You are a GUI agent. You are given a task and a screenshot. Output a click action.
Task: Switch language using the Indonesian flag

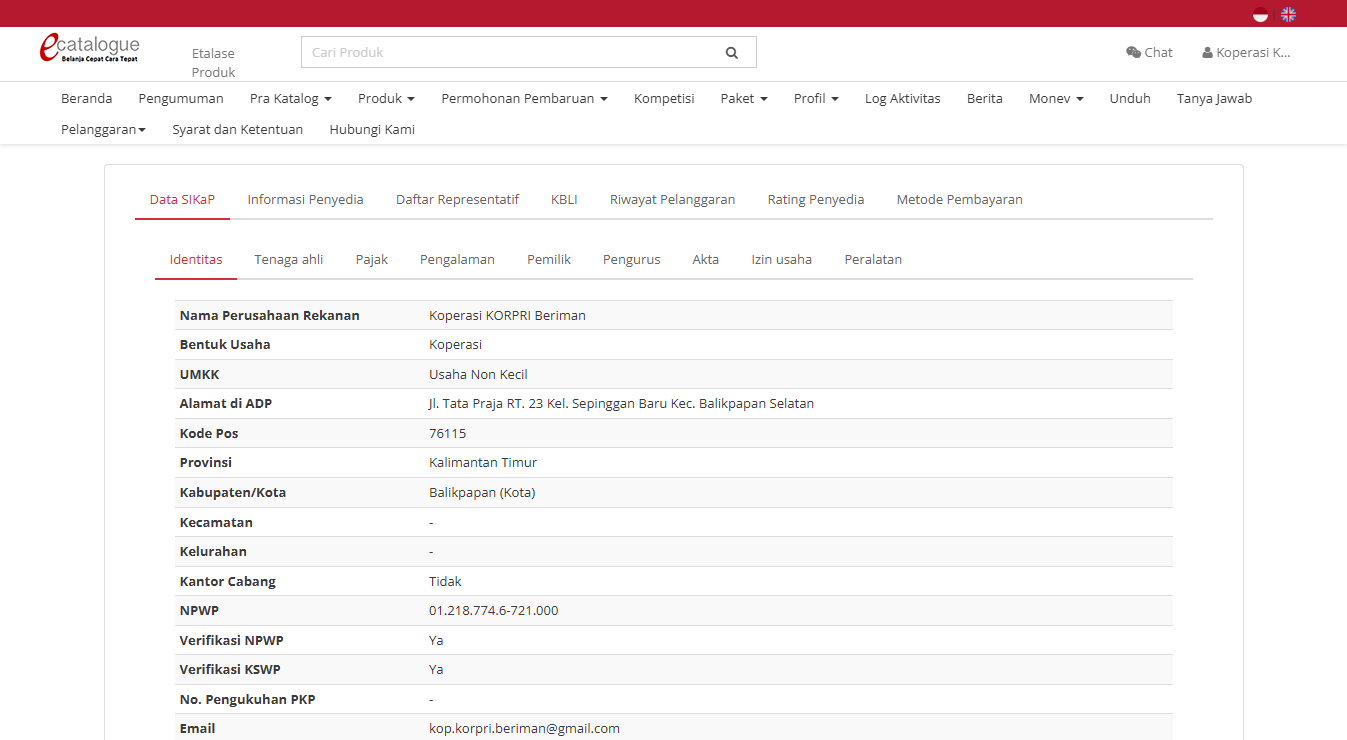[x=1260, y=14]
